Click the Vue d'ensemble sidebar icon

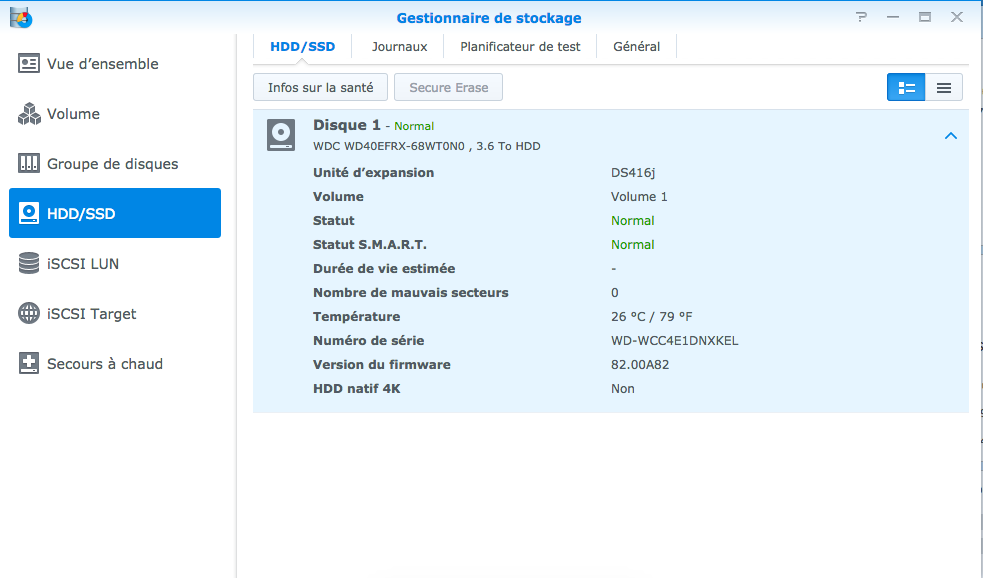click(29, 63)
